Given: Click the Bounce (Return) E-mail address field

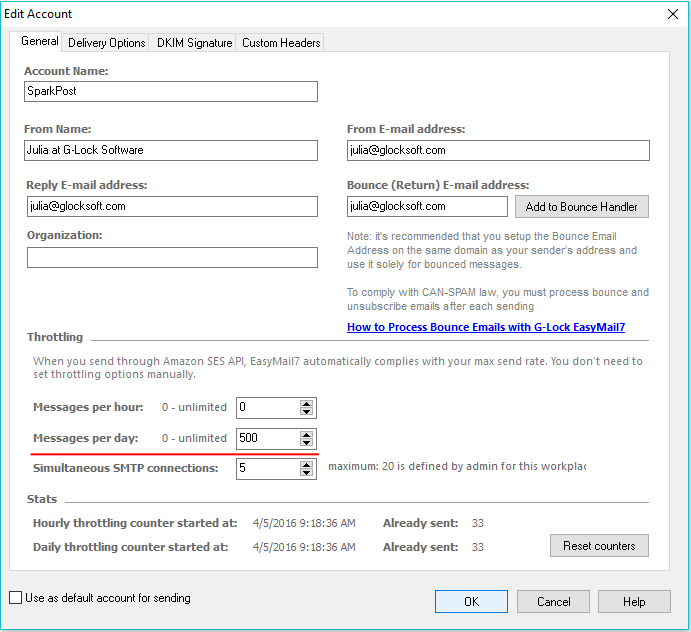Looking at the screenshot, I should pyautogui.click(x=427, y=206).
